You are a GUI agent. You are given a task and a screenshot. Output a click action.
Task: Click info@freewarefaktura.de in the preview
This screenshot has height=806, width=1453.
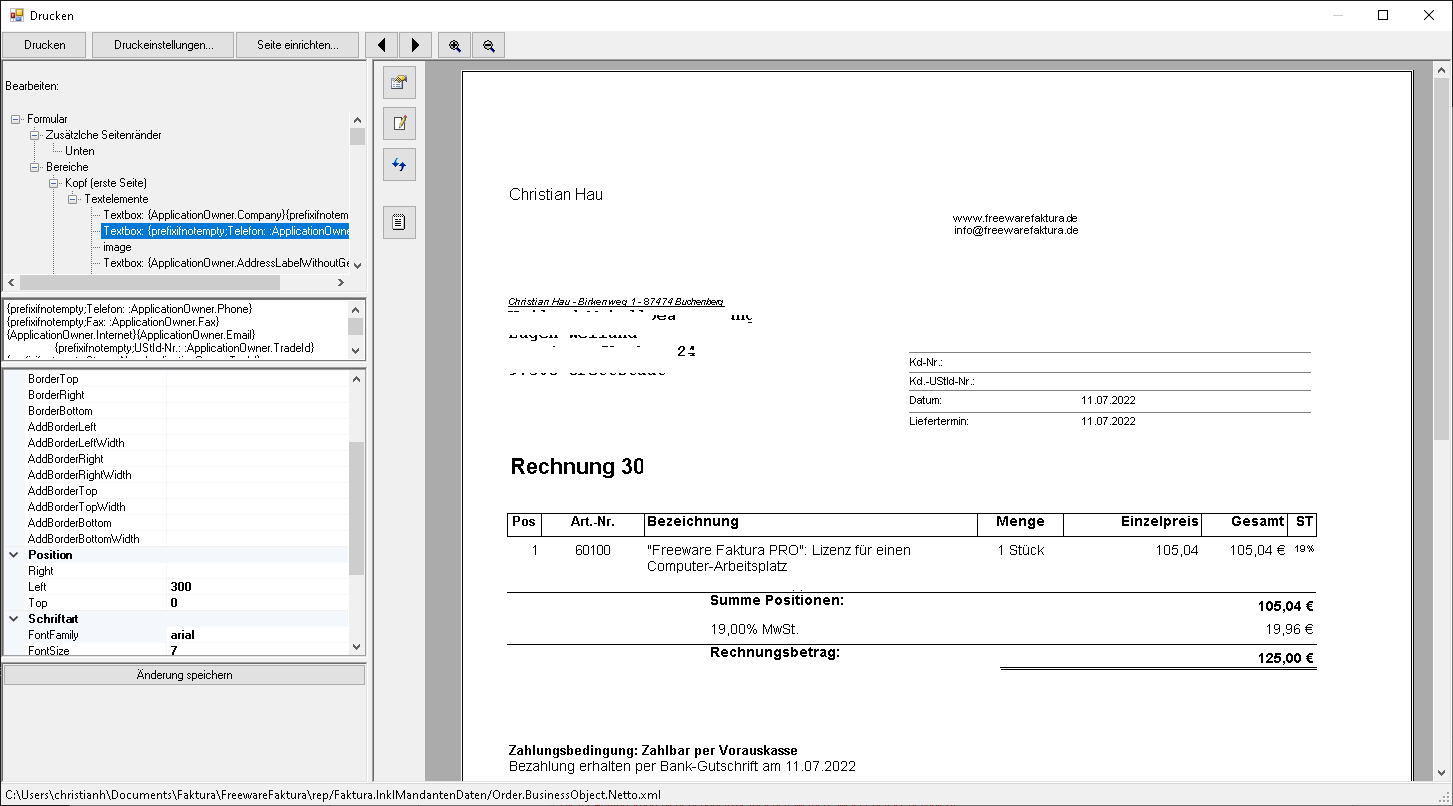tap(1016, 230)
